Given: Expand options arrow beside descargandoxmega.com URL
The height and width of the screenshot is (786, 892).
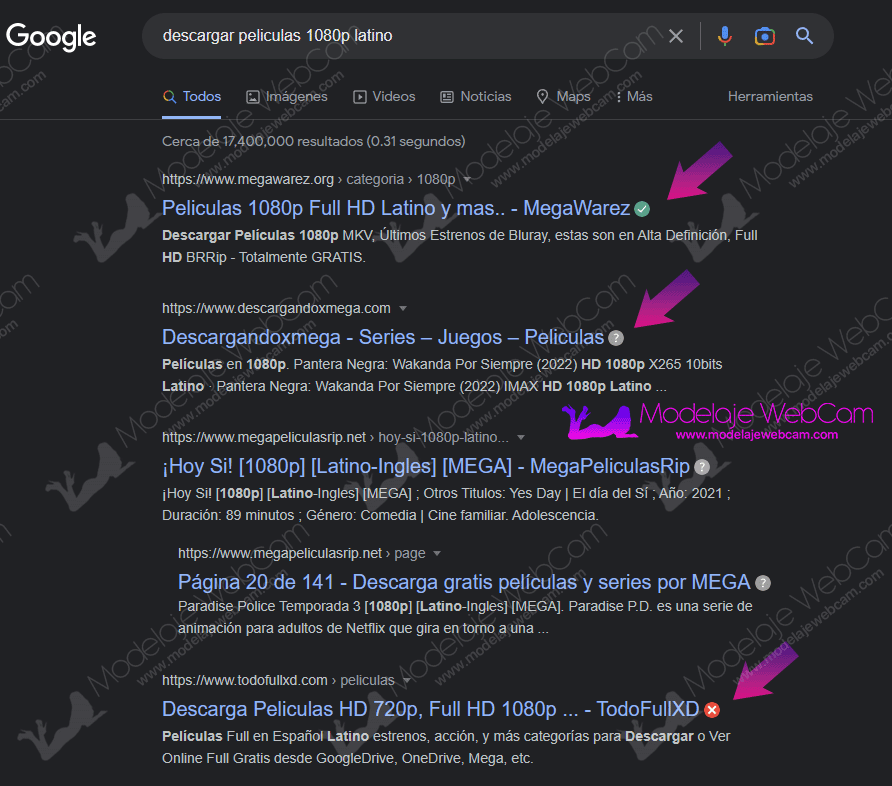Looking at the screenshot, I should tap(403, 308).
